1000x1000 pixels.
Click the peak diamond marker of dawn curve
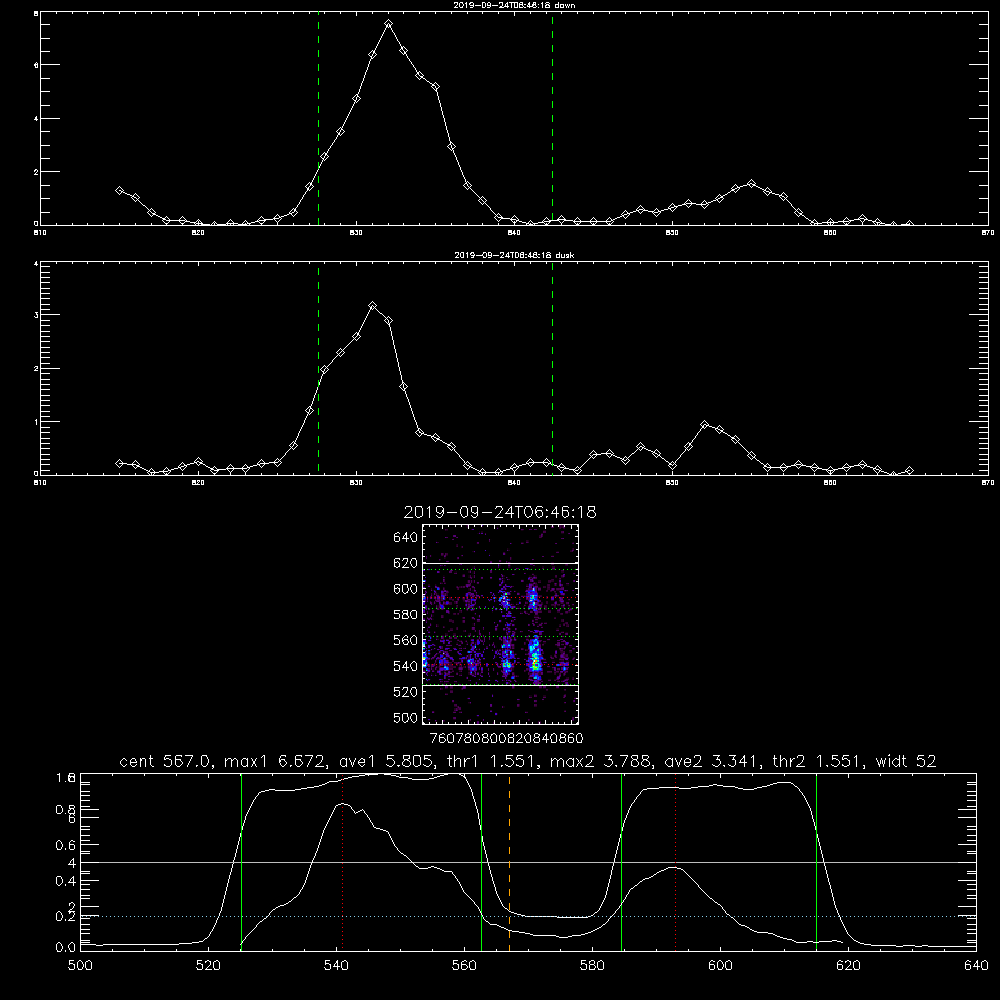point(388,24)
